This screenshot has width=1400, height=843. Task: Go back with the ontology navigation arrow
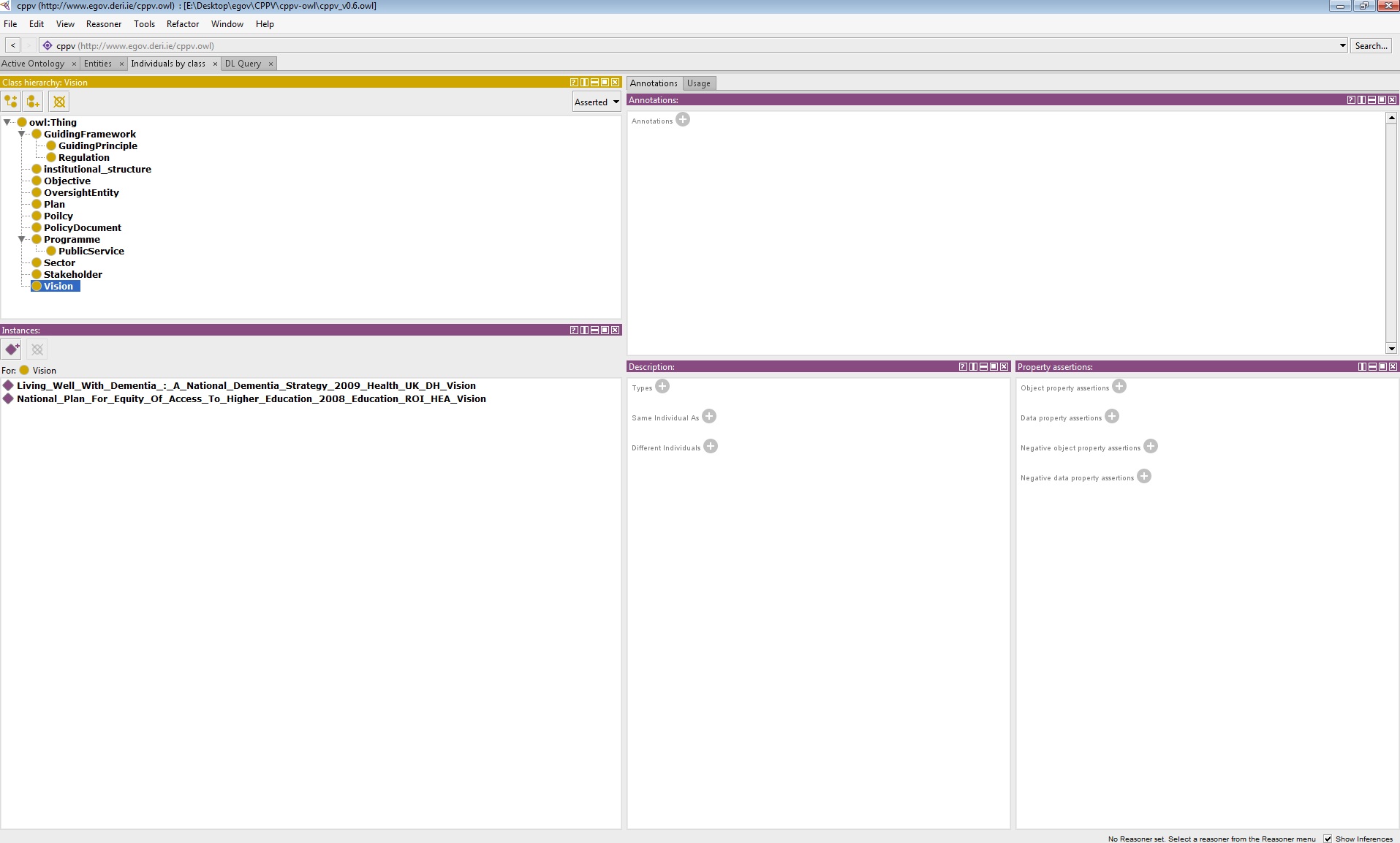tap(13, 45)
